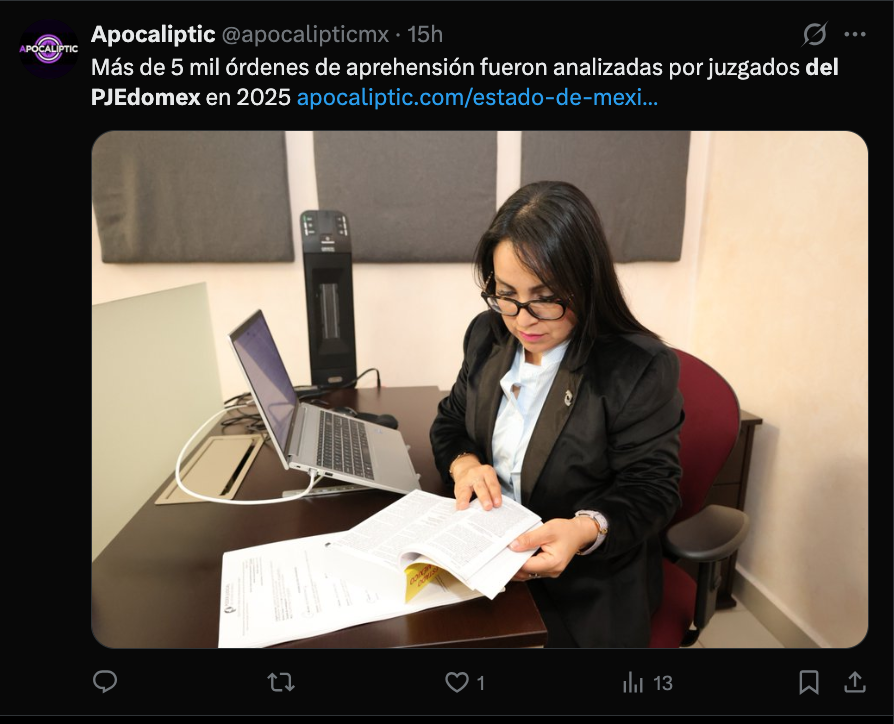Click the Apocaliptic display name

point(153,34)
